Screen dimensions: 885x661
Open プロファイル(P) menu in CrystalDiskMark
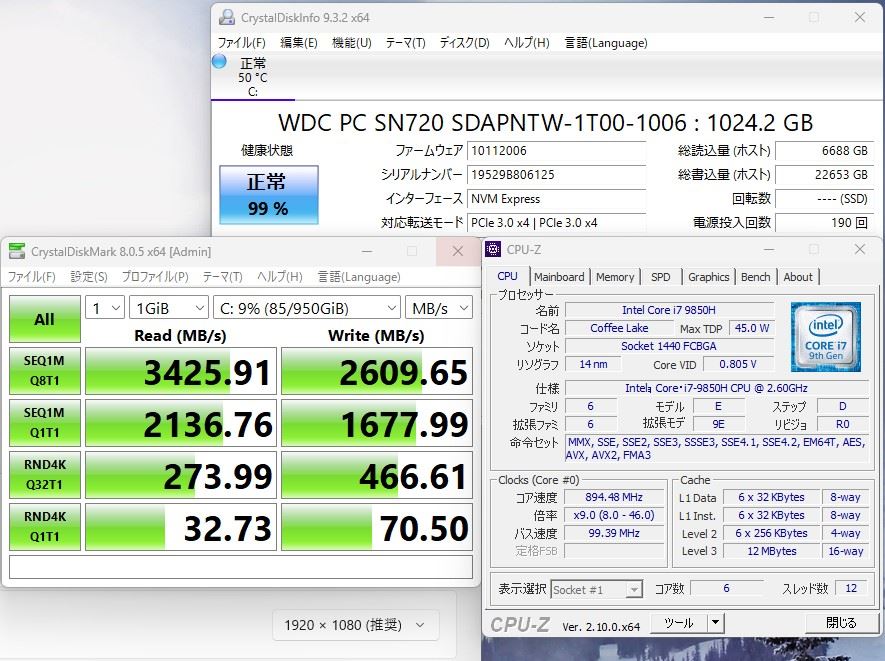coord(155,277)
